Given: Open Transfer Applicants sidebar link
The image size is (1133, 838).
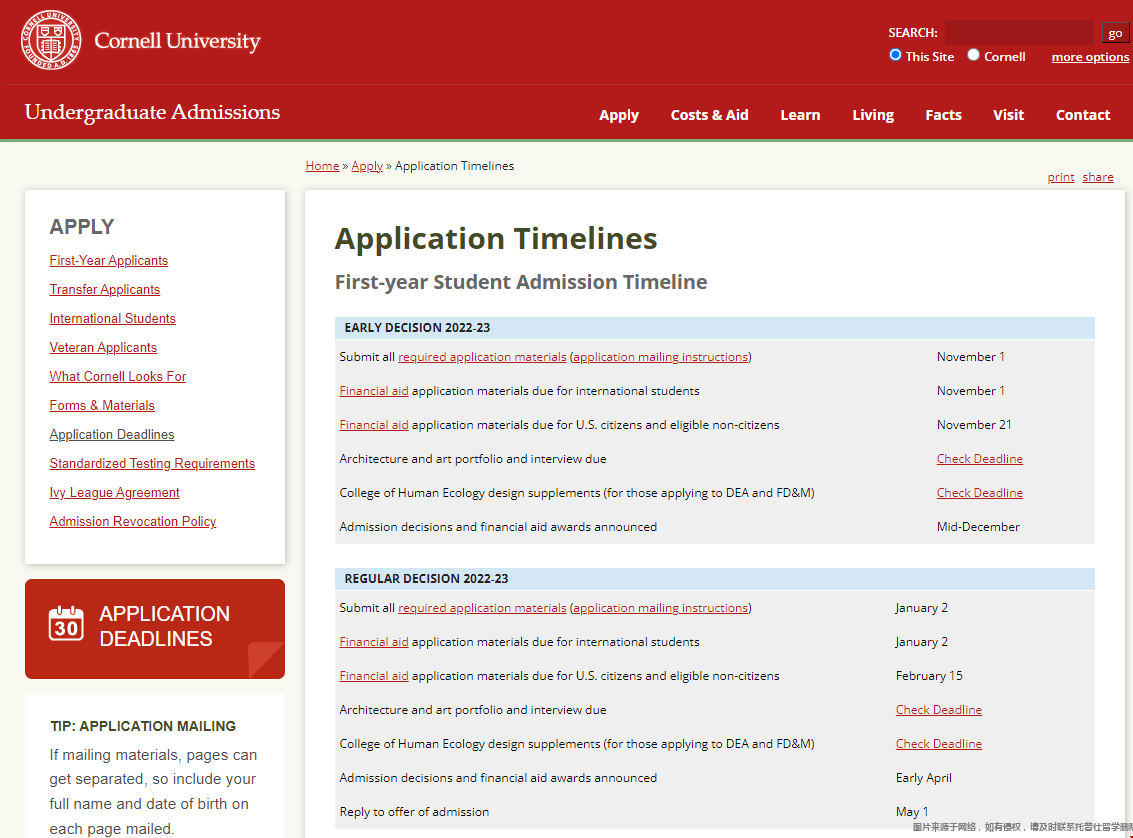Looking at the screenshot, I should [x=105, y=290].
